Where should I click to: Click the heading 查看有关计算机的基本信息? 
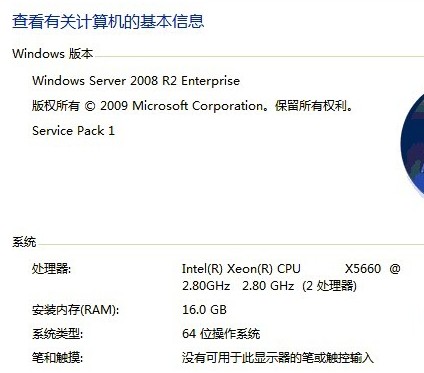108,22
